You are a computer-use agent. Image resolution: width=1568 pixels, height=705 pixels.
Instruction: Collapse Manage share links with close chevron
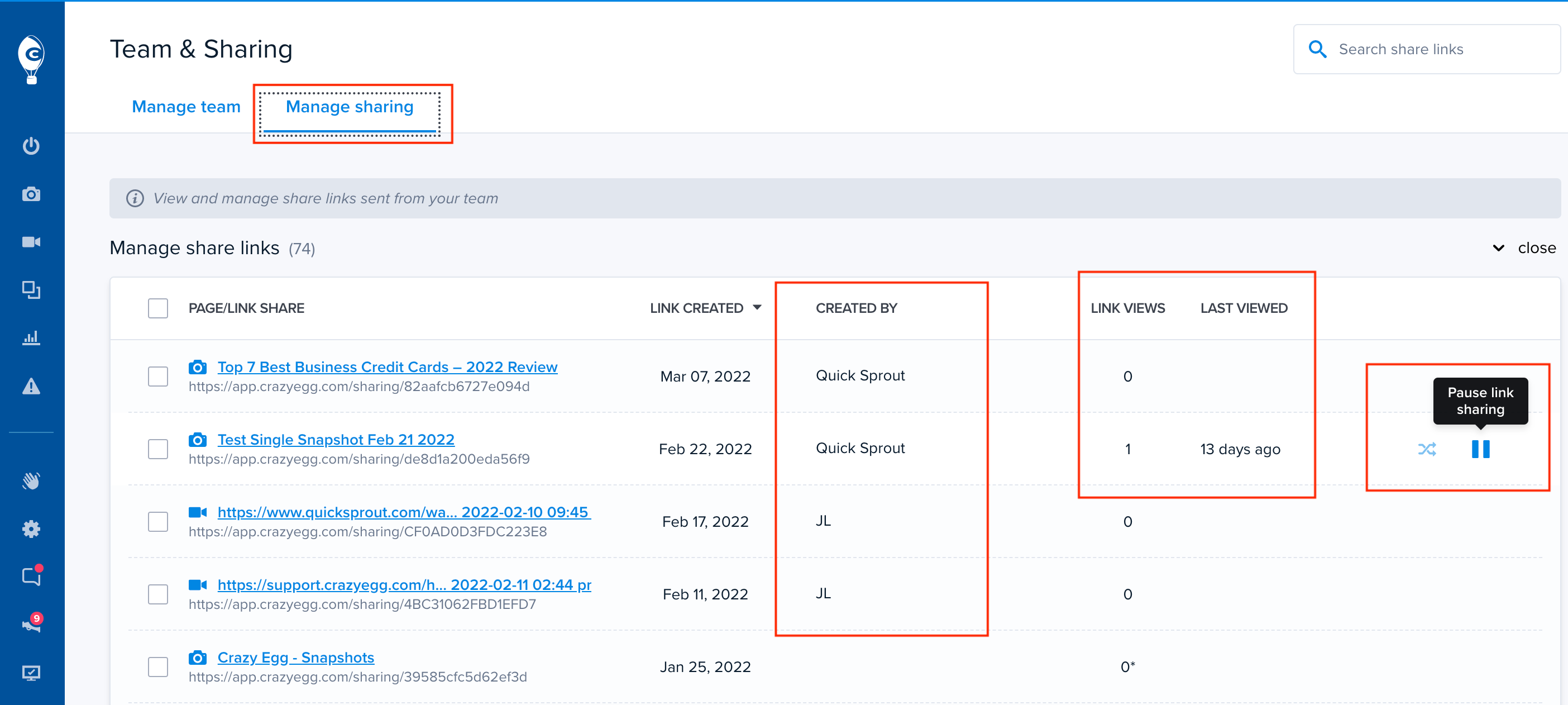[x=1499, y=248]
